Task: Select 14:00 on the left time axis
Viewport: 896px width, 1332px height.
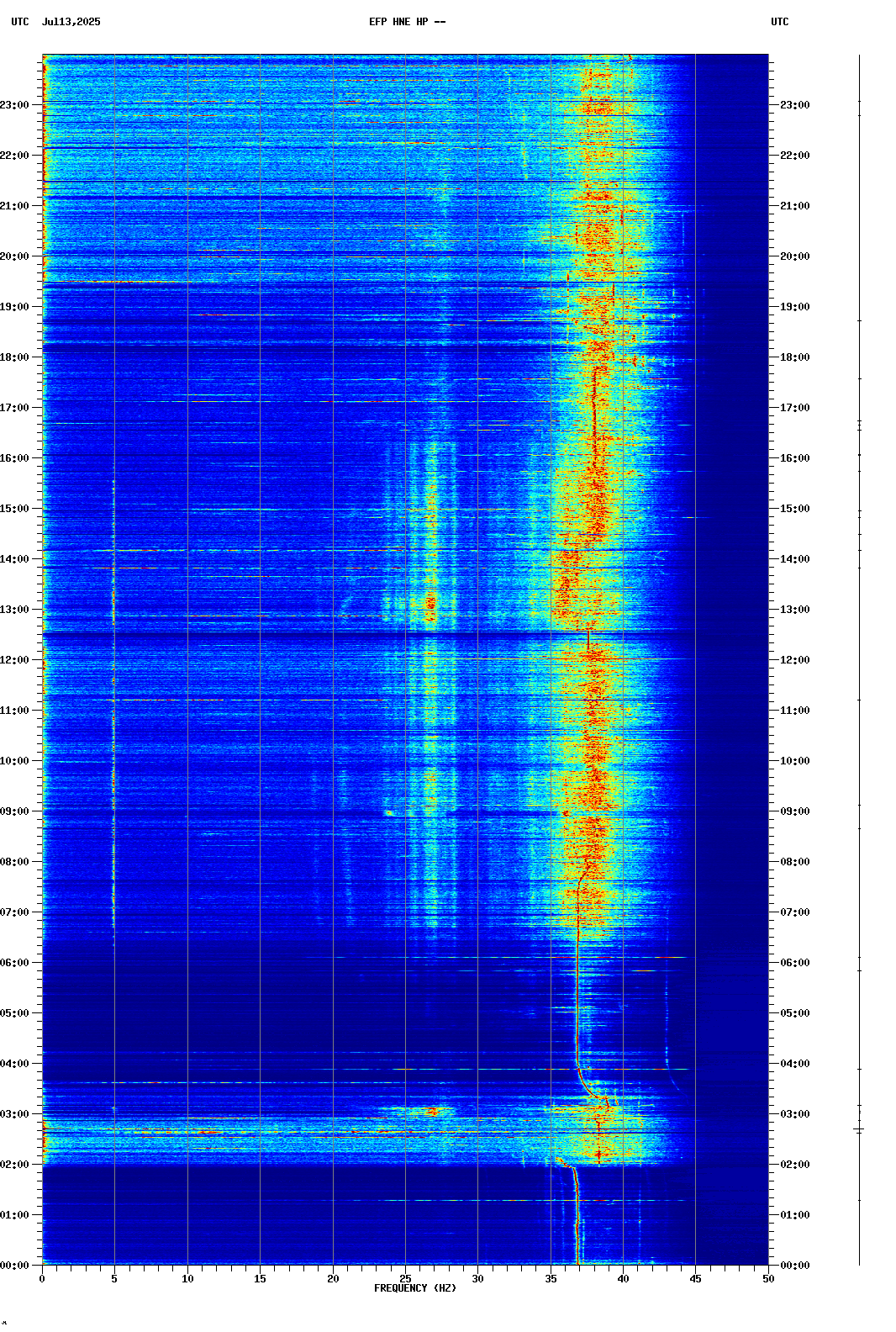Action: pos(15,559)
